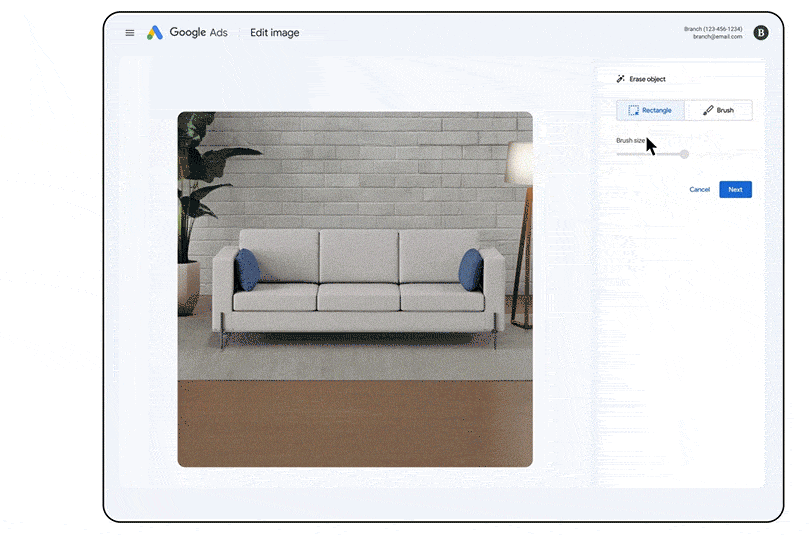Screen dimensions: 810x535
Task: Switch to the Brush erase mode
Action: click(719, 110)
